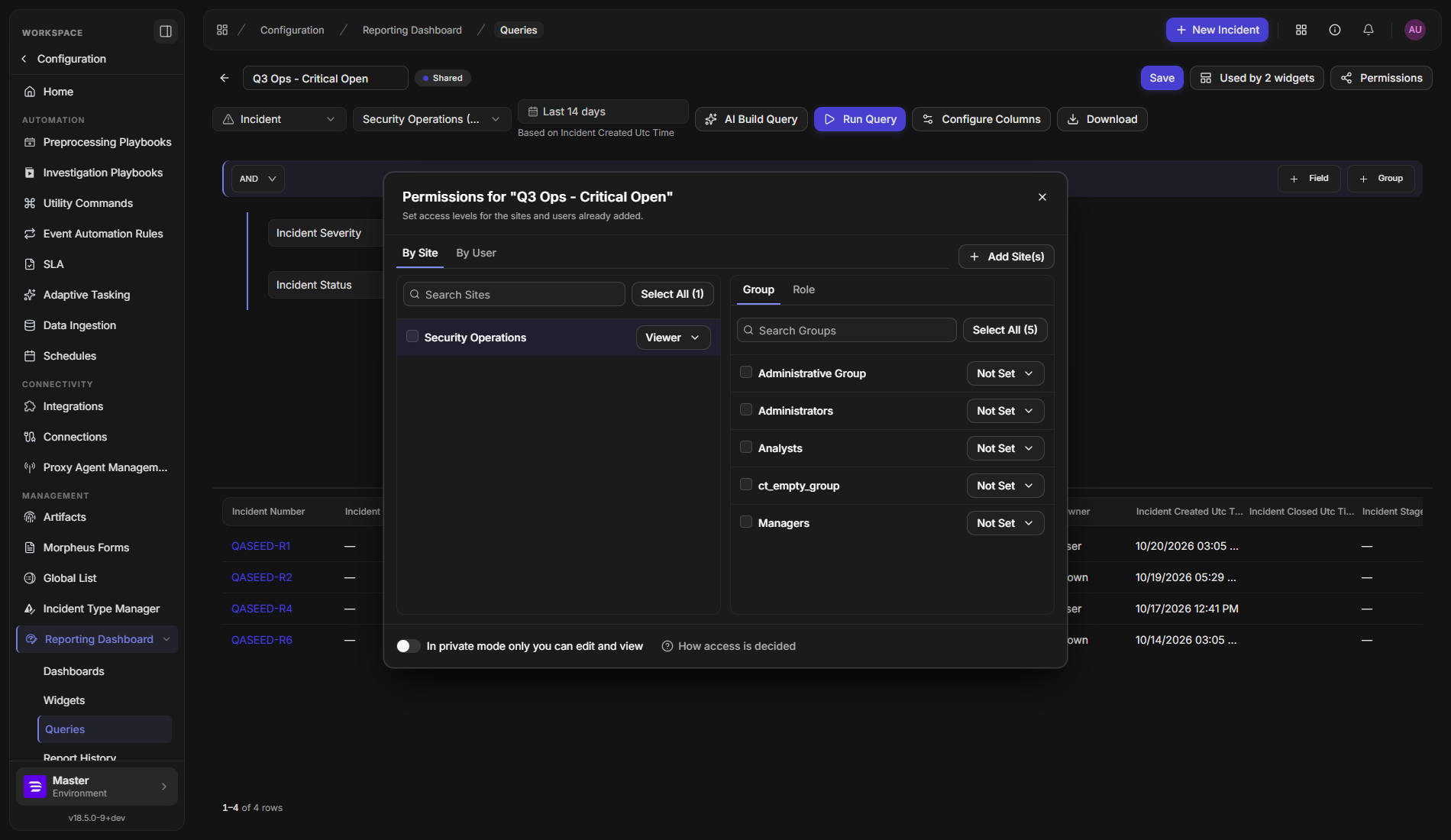Open the info circle icon in header
1451x840 pixels.
tap(1335, 30)
